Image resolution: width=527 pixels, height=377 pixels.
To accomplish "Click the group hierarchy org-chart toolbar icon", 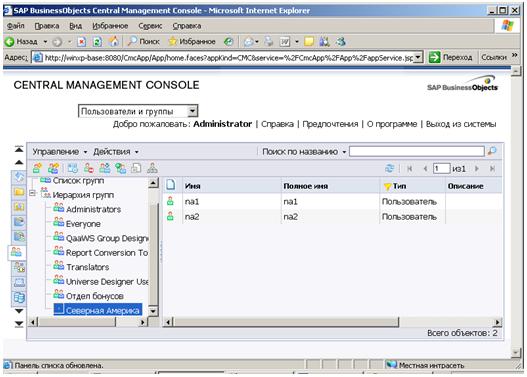I will [152, 168].
